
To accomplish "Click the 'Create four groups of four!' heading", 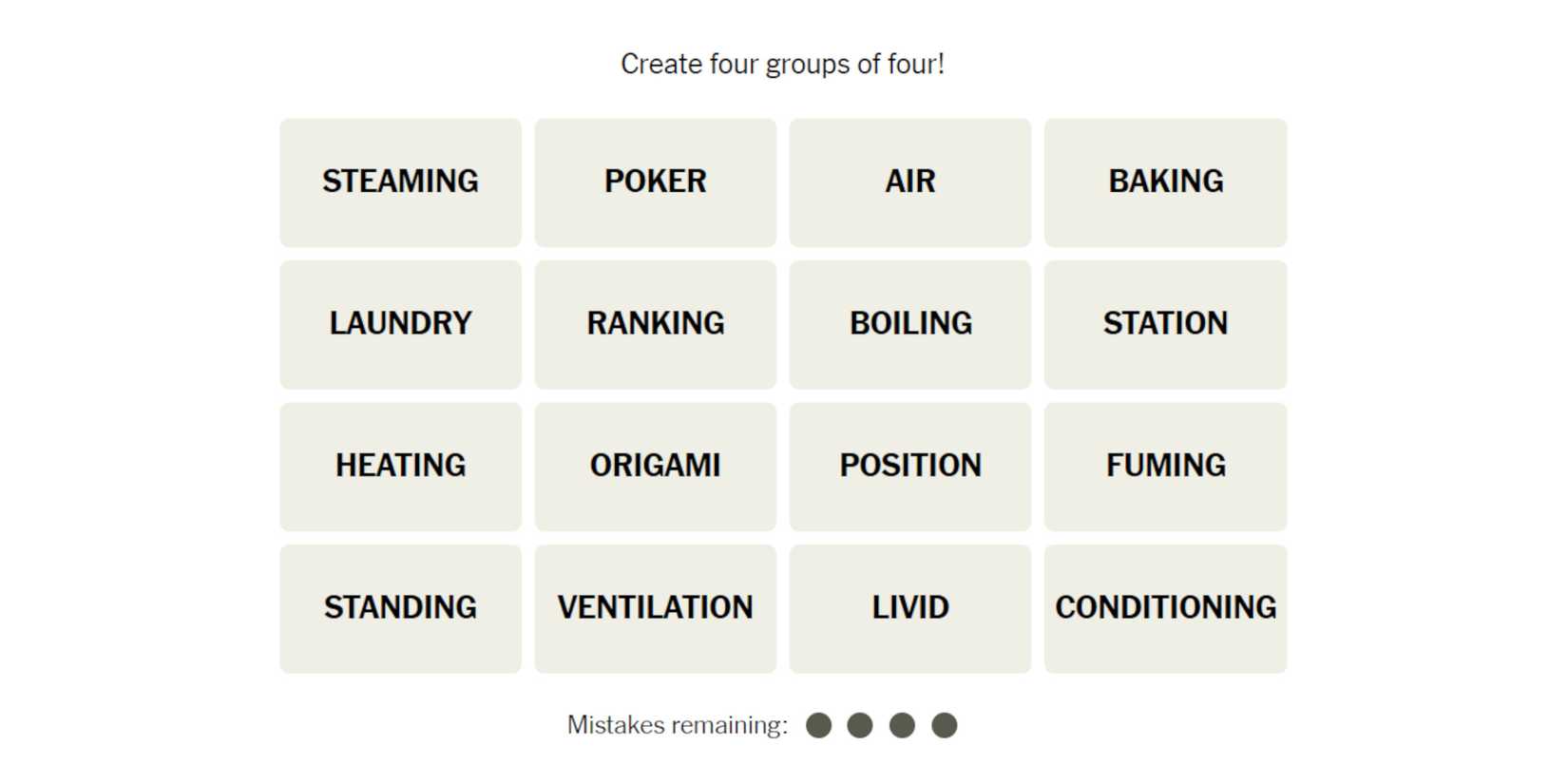I will click(782, 65).
